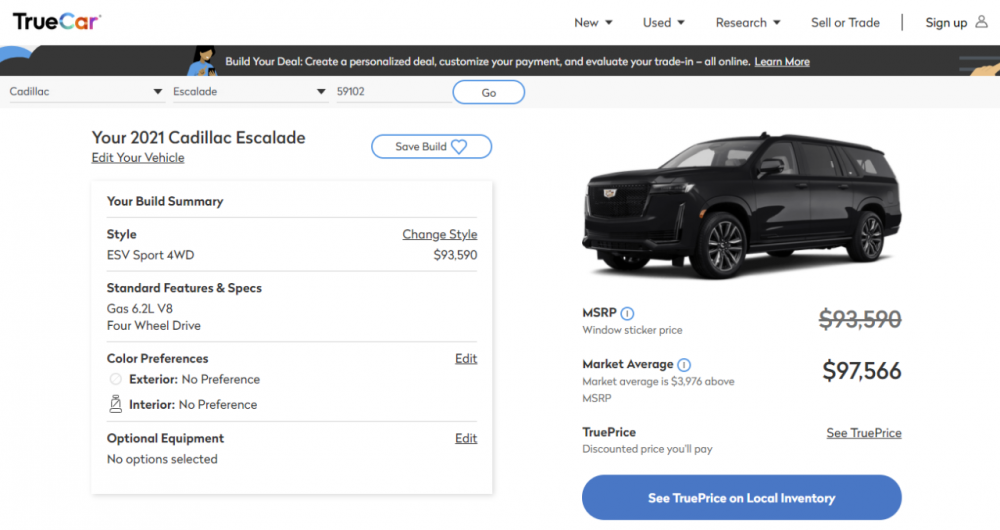The height and width of the screenshot is (530, 1000).
Task: Click the exterior color circle swatch
Action: tap(116, 379)
